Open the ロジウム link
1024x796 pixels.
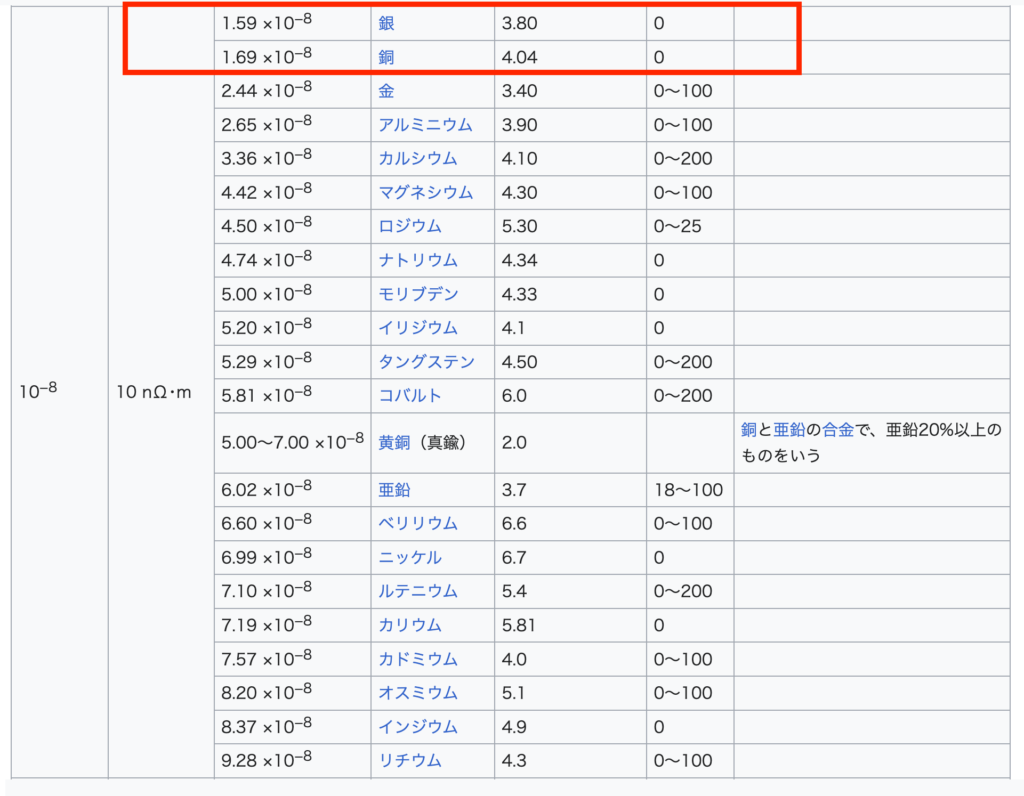(x=410, y=226)
